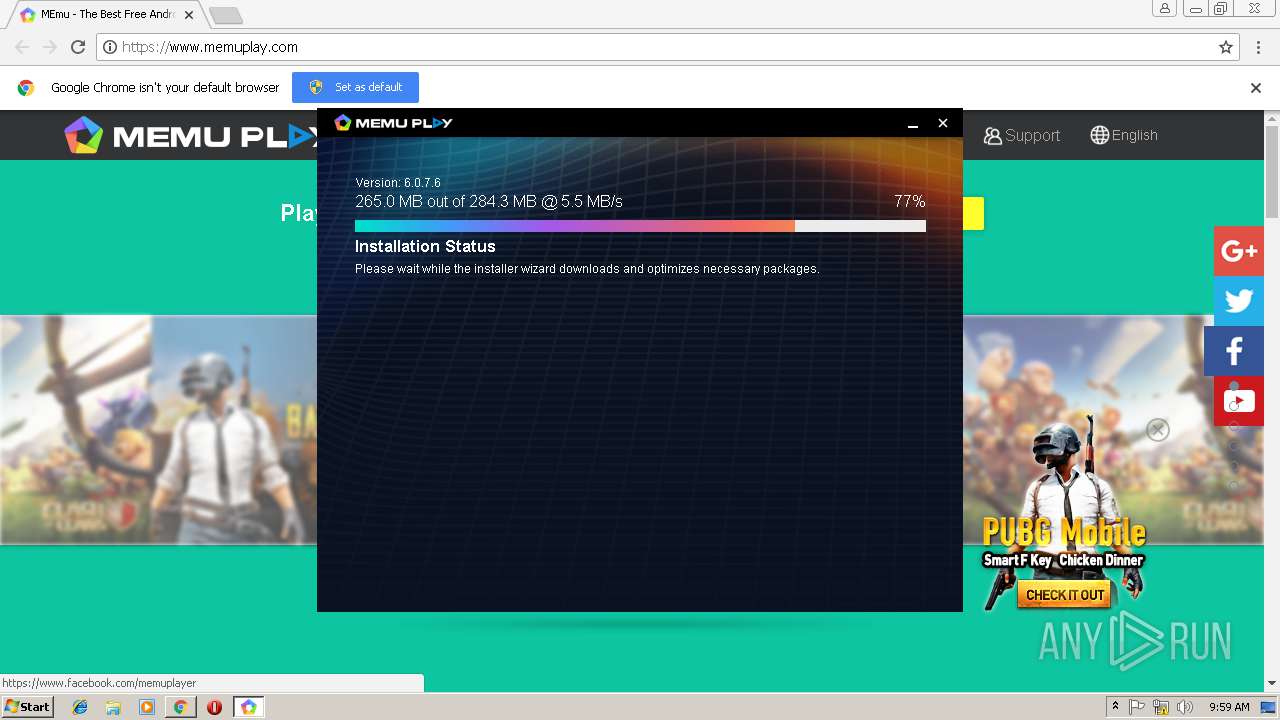
Task: Select the MEmu browser tab
Action: (105, 15)
